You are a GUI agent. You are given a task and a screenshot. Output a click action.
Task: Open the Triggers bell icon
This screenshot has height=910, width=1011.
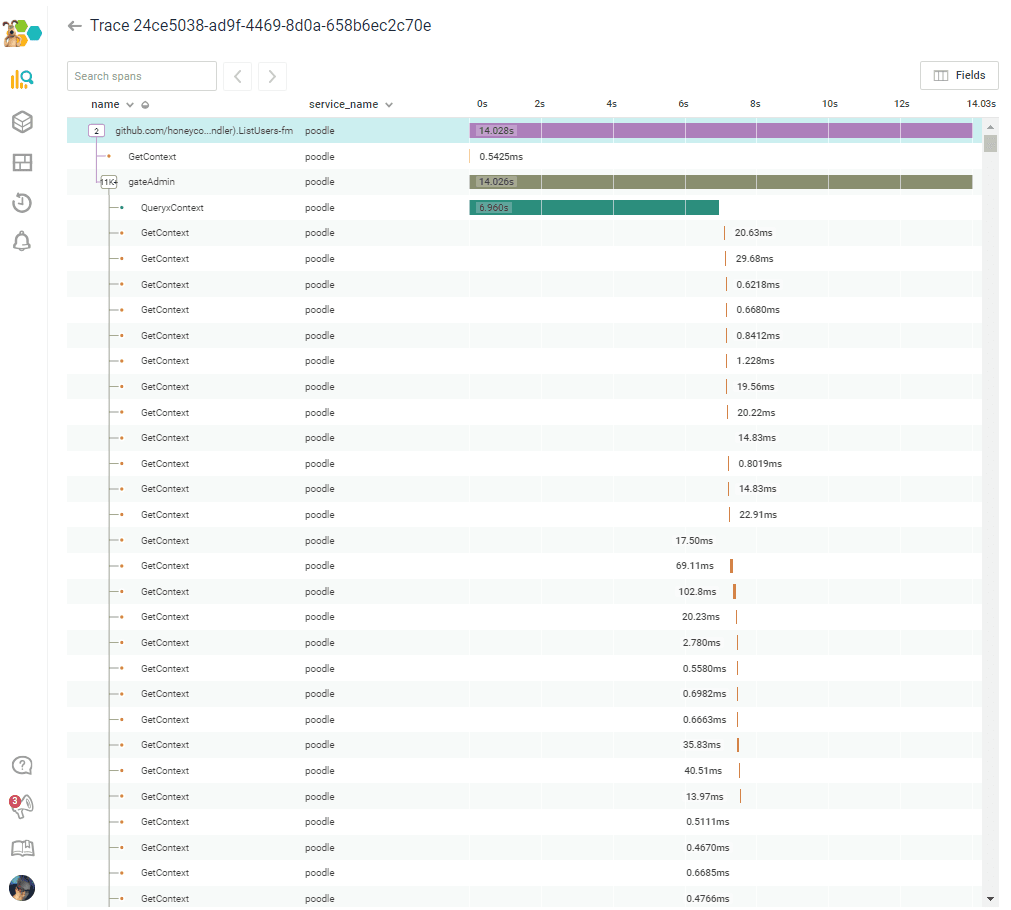point(22,241)
